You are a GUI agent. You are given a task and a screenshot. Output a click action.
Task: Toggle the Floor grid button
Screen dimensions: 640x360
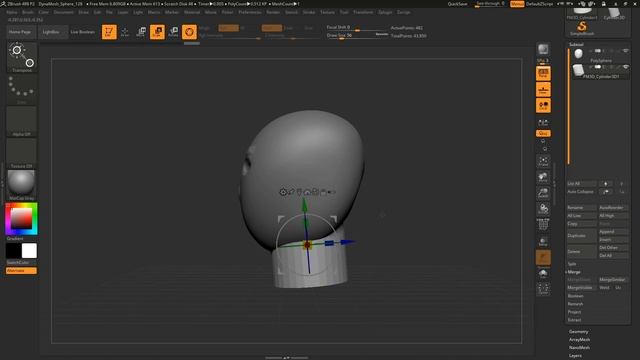(543, 89)
